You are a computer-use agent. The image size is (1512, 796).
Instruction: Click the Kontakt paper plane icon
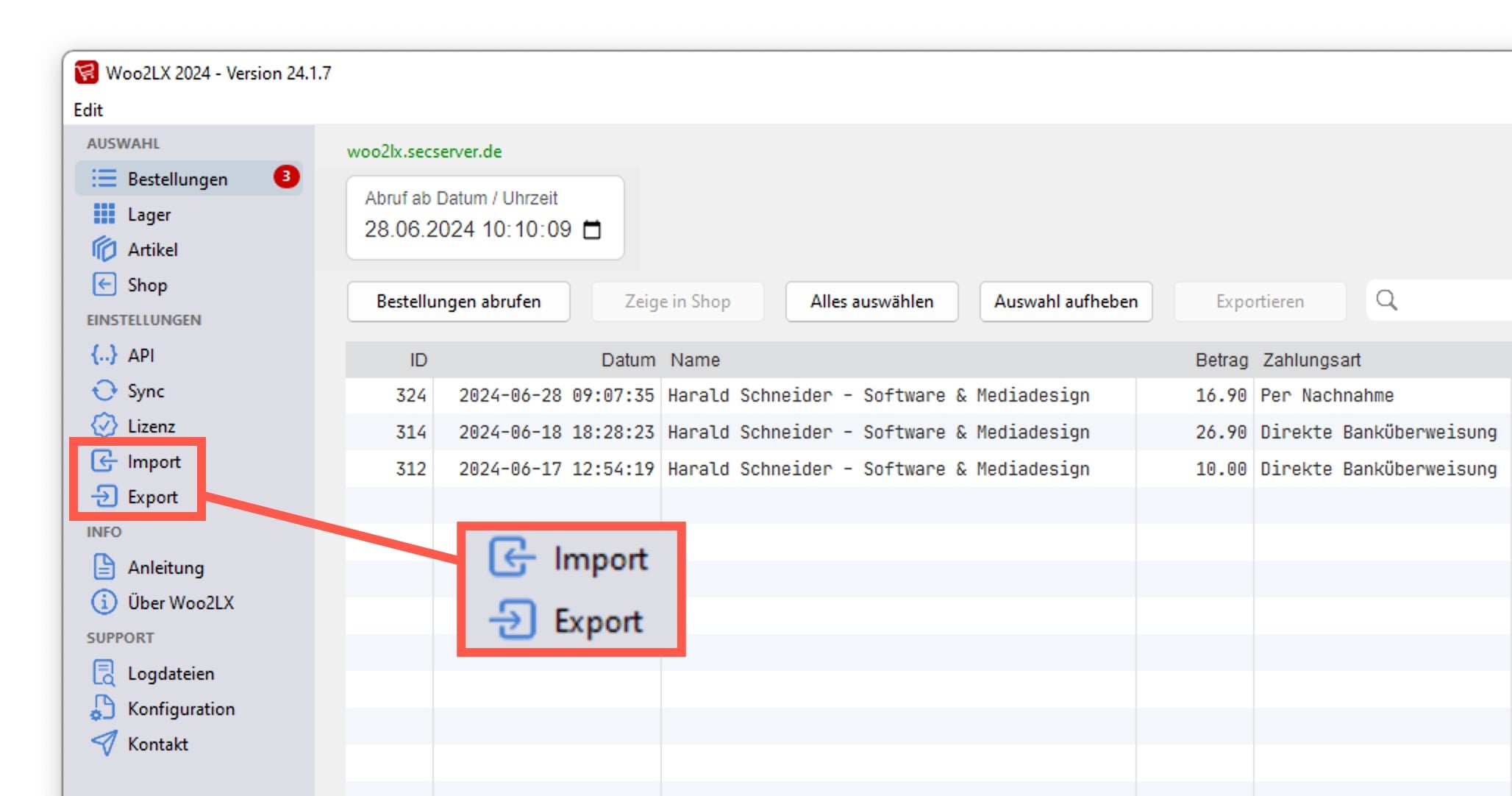coord(104,744)
